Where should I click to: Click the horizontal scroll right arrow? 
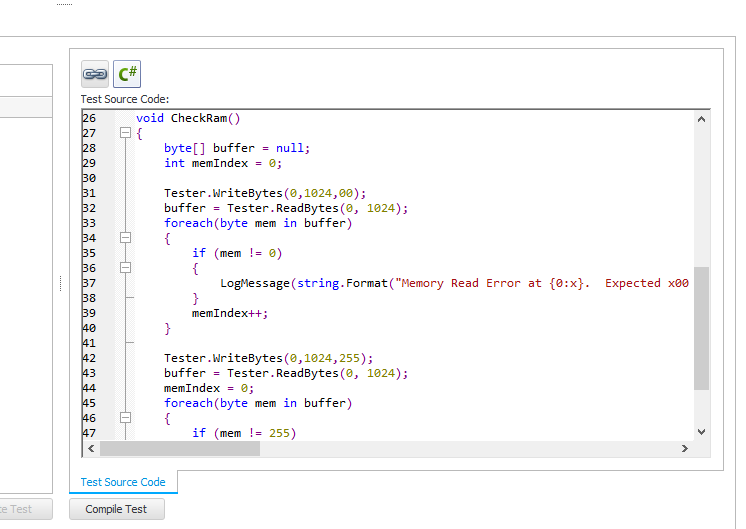684,449
